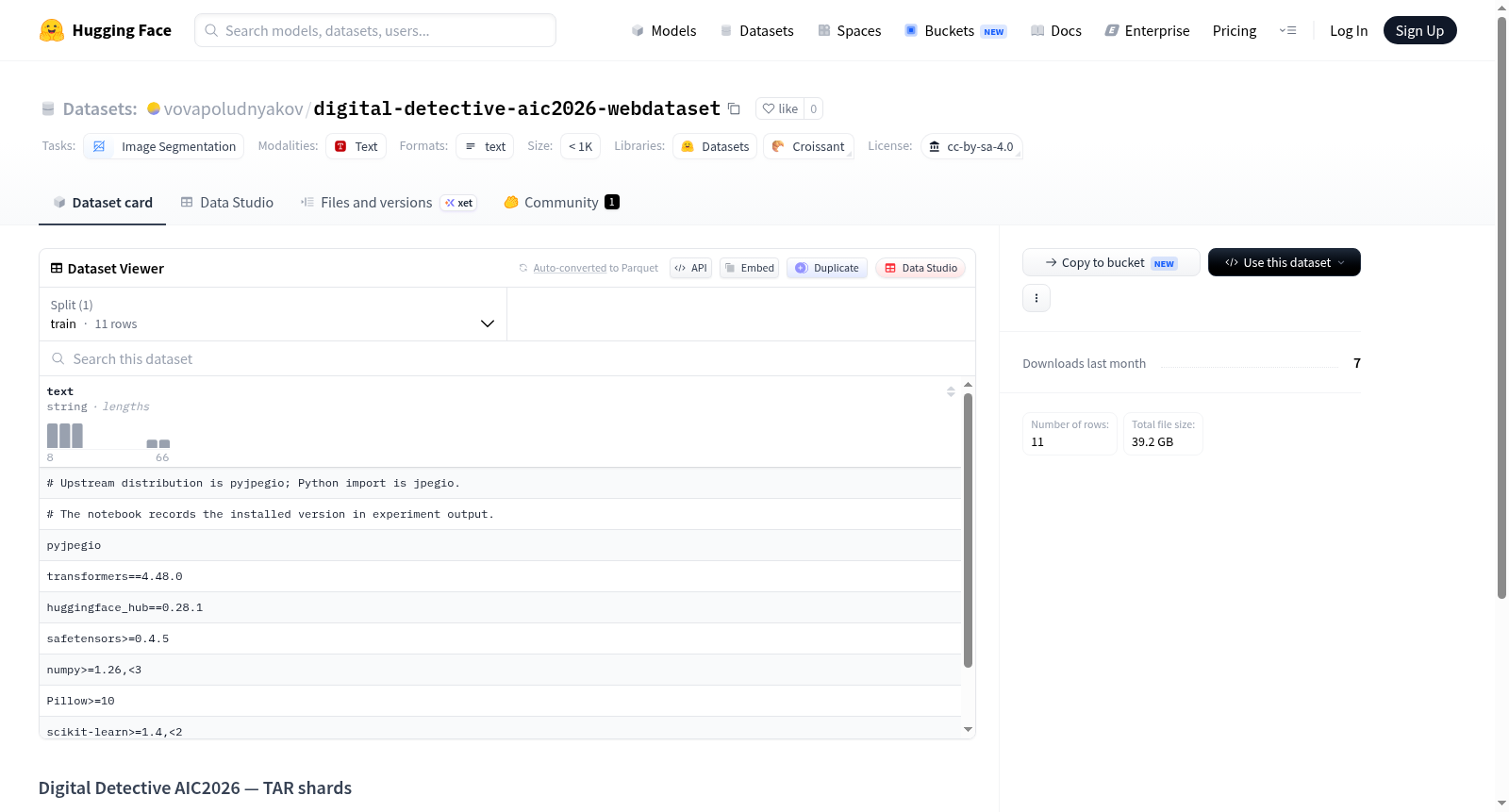The height and width of the screenshot is (812, 1509).
Task: Click the Datasets library tag
Action: tap(715, 146)
